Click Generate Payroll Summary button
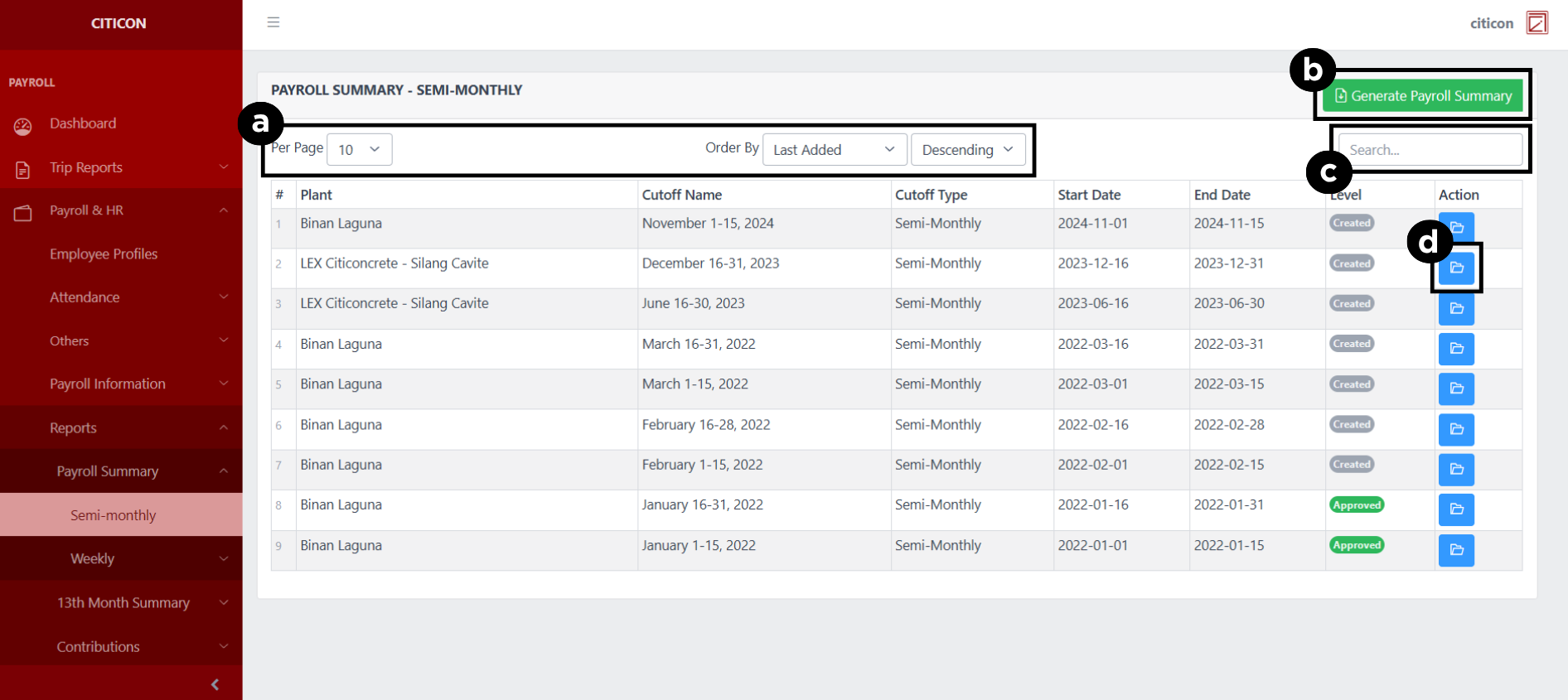 (x=1422, y=96)
